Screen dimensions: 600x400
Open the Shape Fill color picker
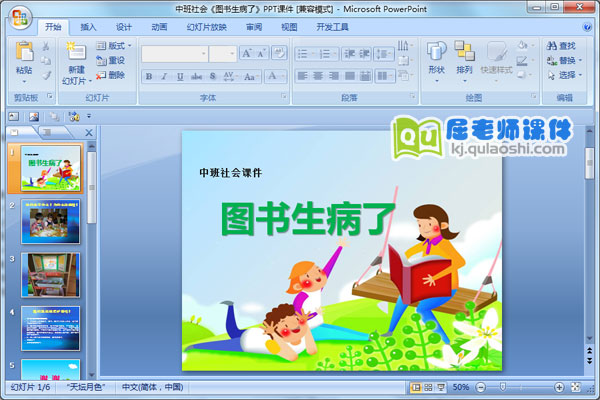[525, 46]
